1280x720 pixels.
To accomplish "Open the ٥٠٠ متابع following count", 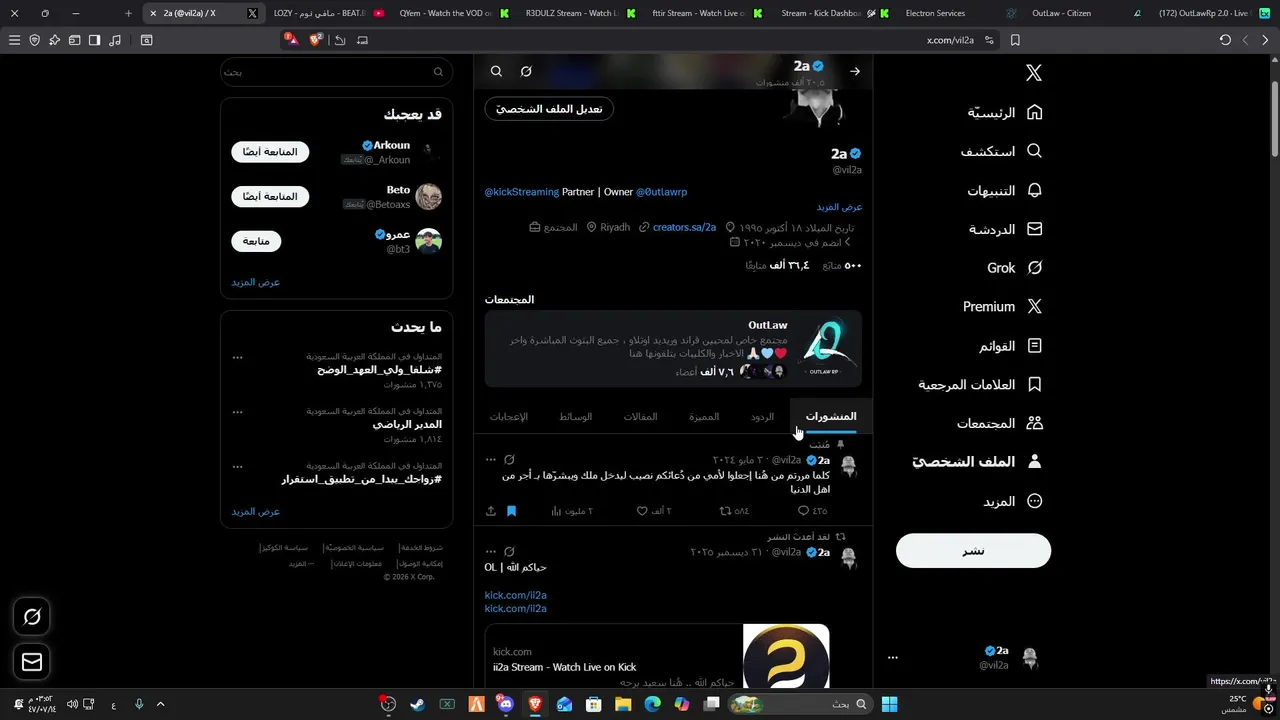I will (x=842, y=266).
